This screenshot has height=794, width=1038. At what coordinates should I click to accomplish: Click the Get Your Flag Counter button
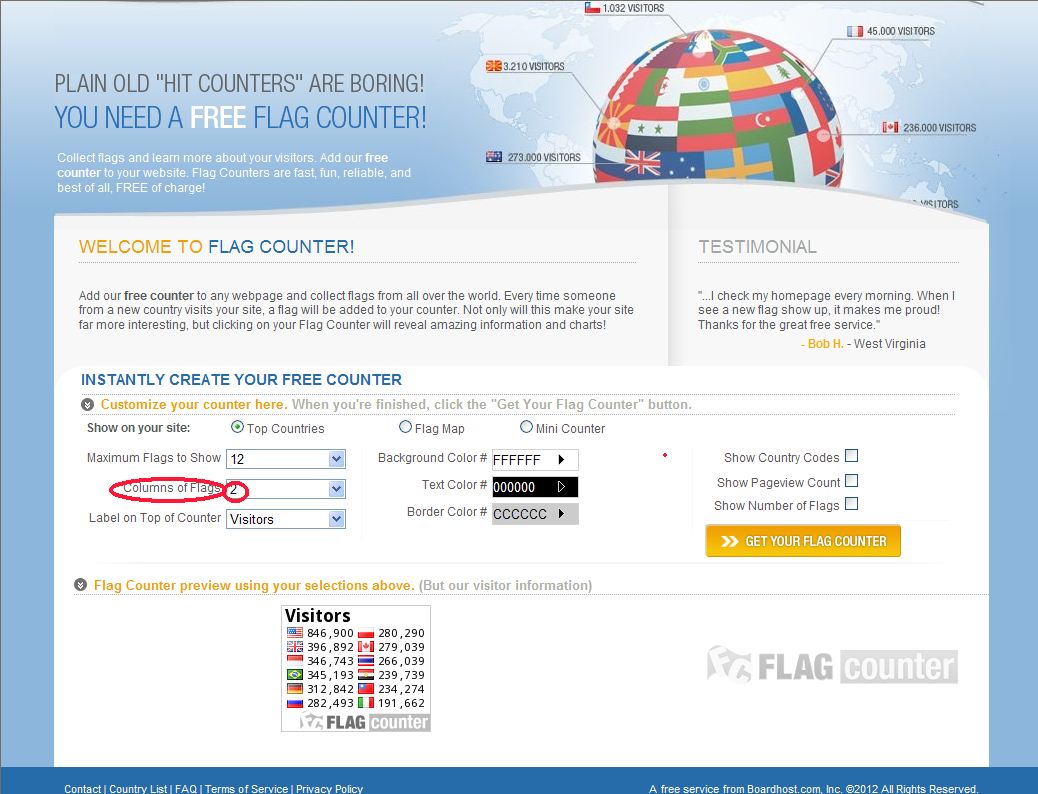803,541
